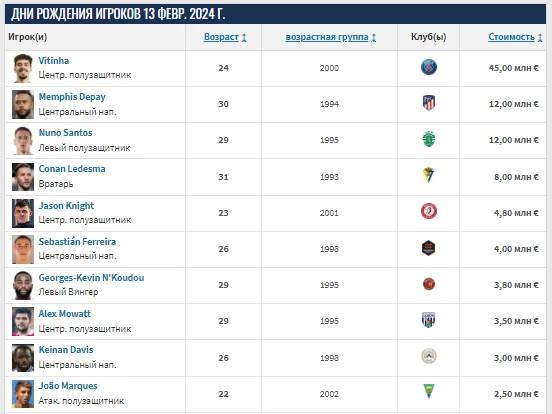Sort by возрастная группа column arrow

(374, 37)
